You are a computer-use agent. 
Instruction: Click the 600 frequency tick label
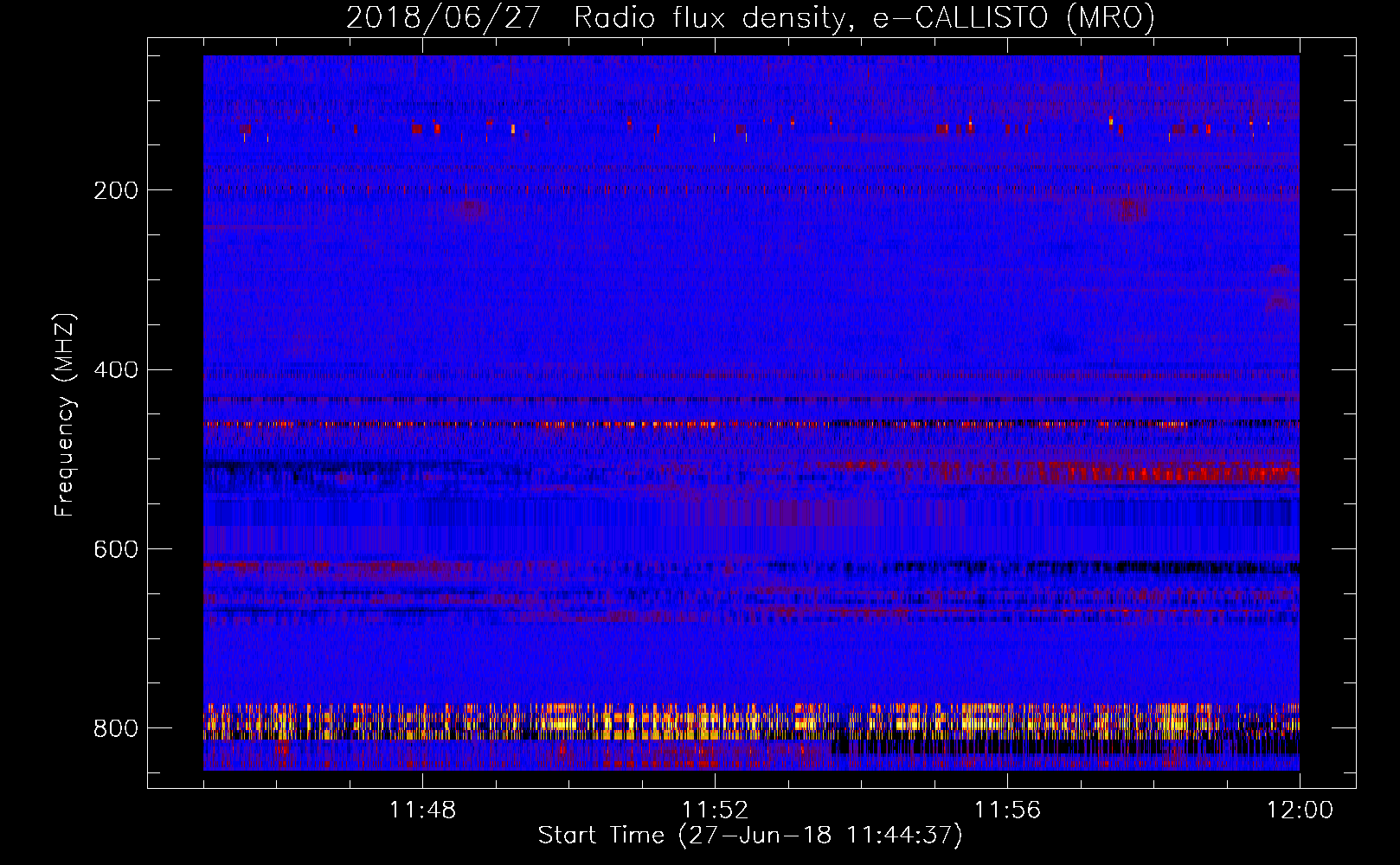(116, 549)
